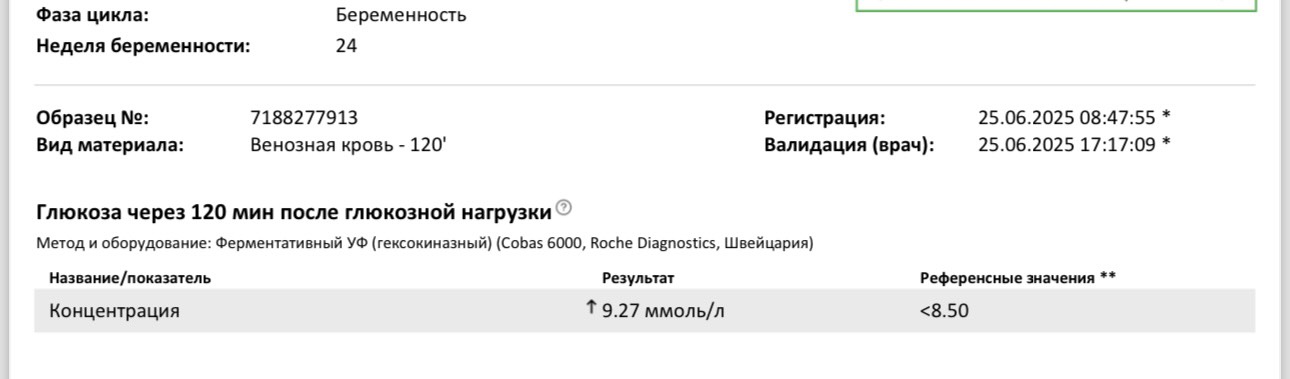Screen dimensions: 1290x379
Task: Click the 'Регистрация:' label
Action: [x=825, y=118]
